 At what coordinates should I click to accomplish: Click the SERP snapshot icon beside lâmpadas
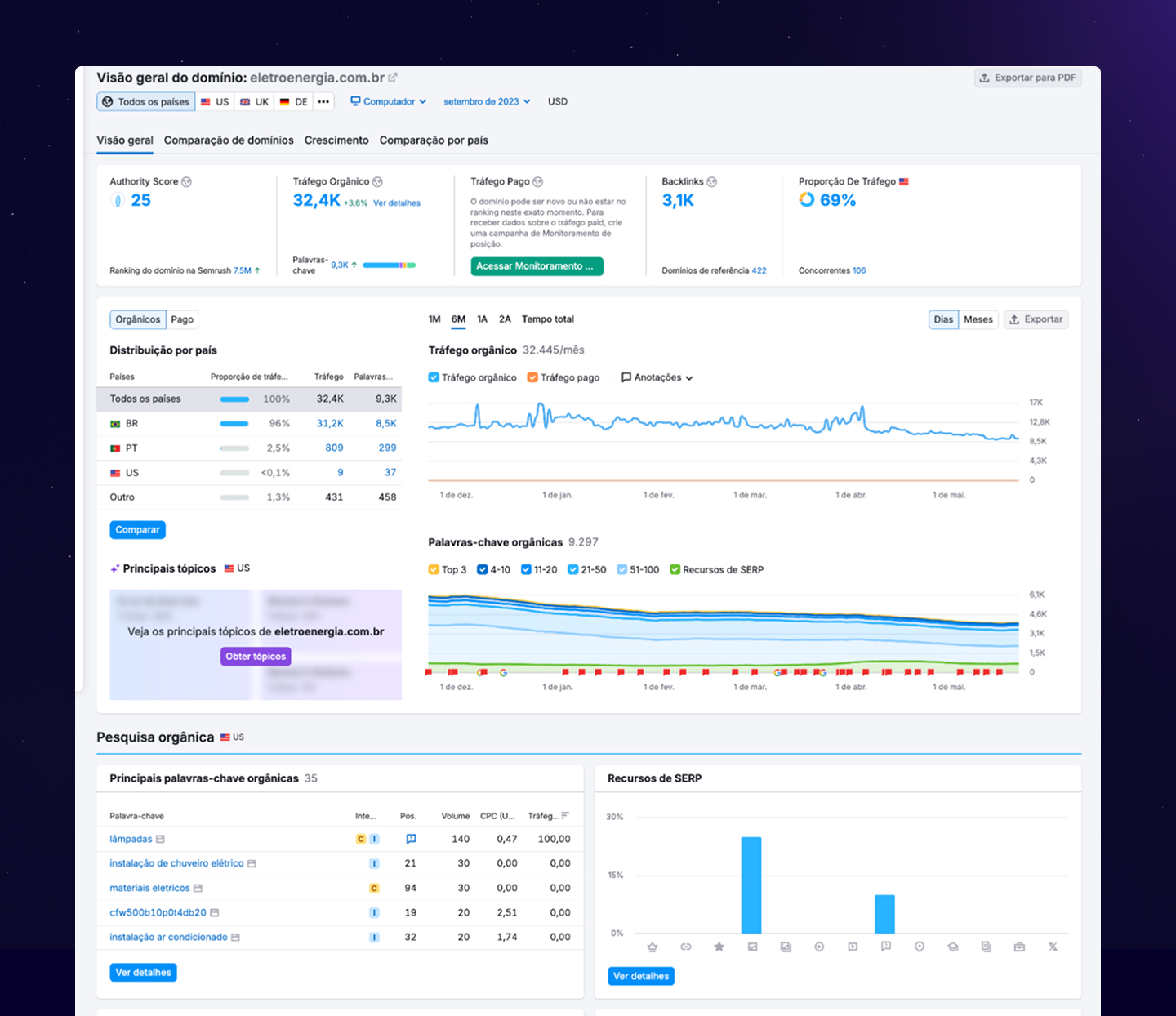click(161, 840)
